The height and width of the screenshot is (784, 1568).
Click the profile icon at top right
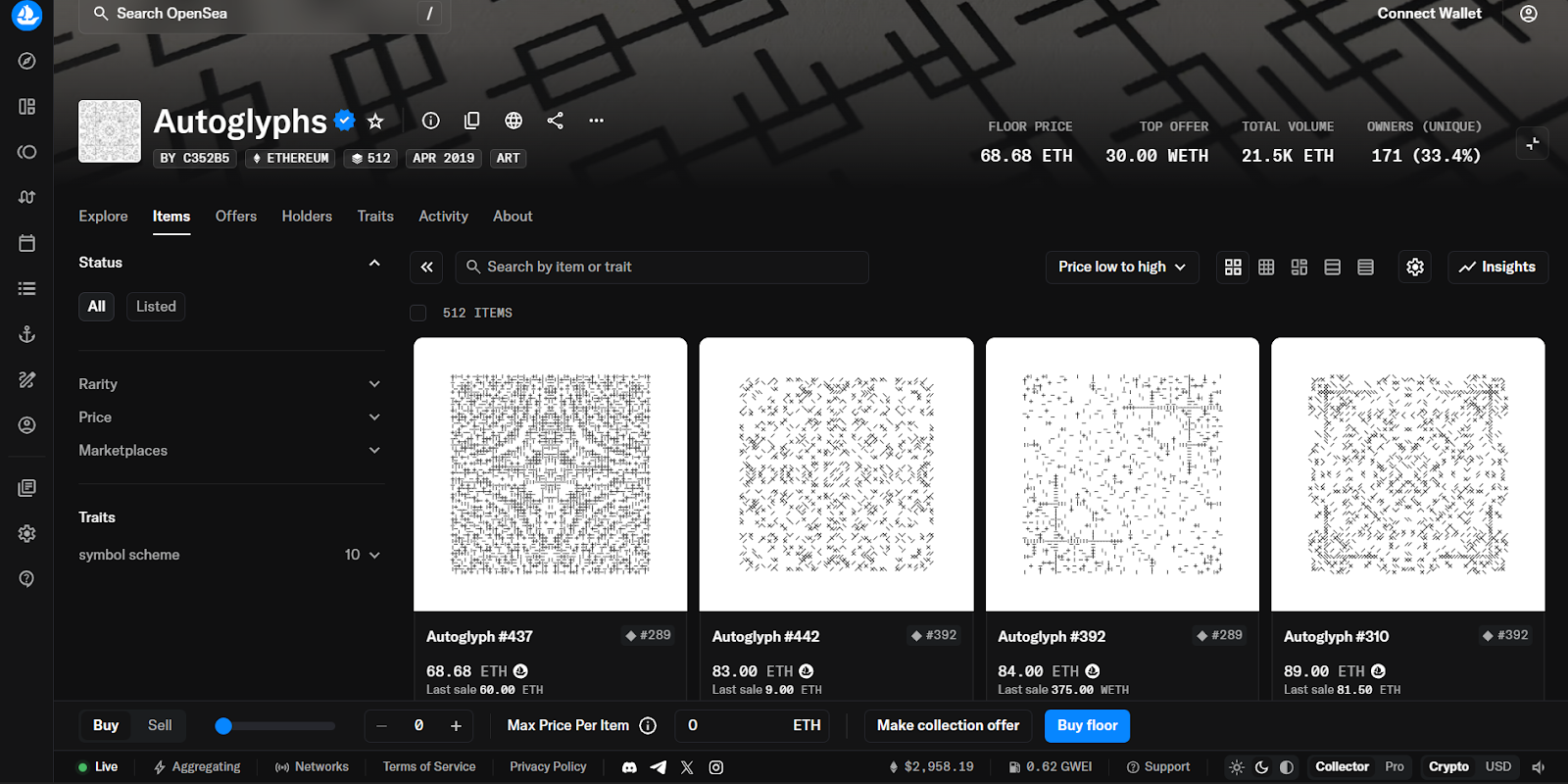[x=1528, y=14]
